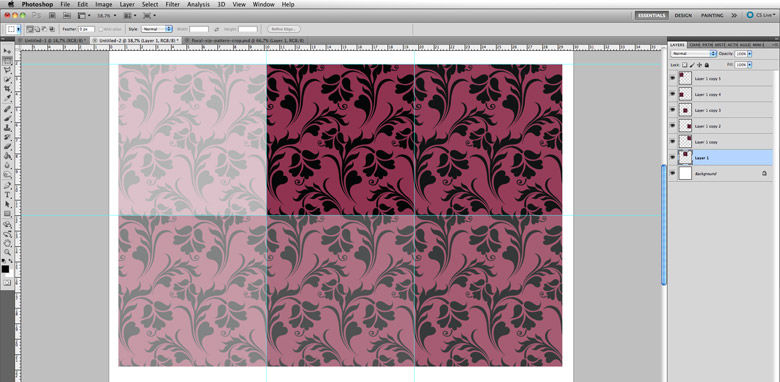Image resolution: width=780 pixels, height=382 pixels.
Task: Select the Hand tool
Action: [x=7, y=243]
